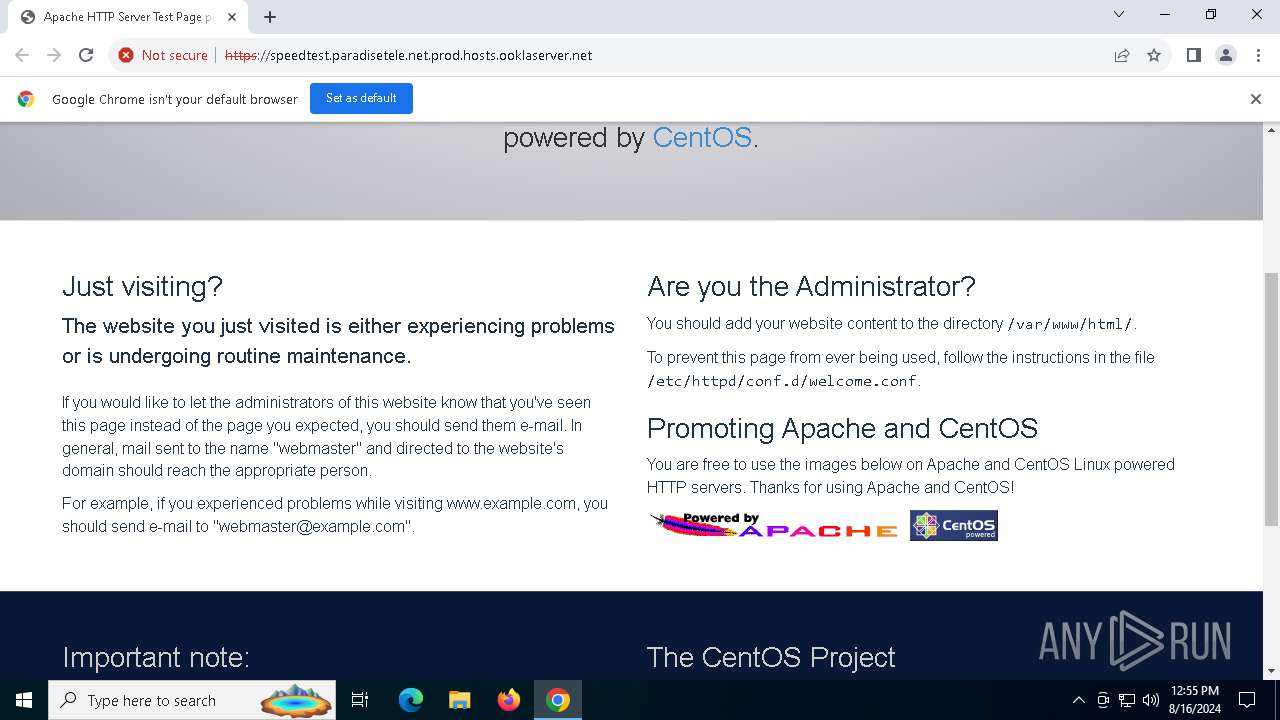Click the Chrome taskbar icon
Image resolution: width=1280 pixels, height=720 pixels.
click(x=558, y=700)
